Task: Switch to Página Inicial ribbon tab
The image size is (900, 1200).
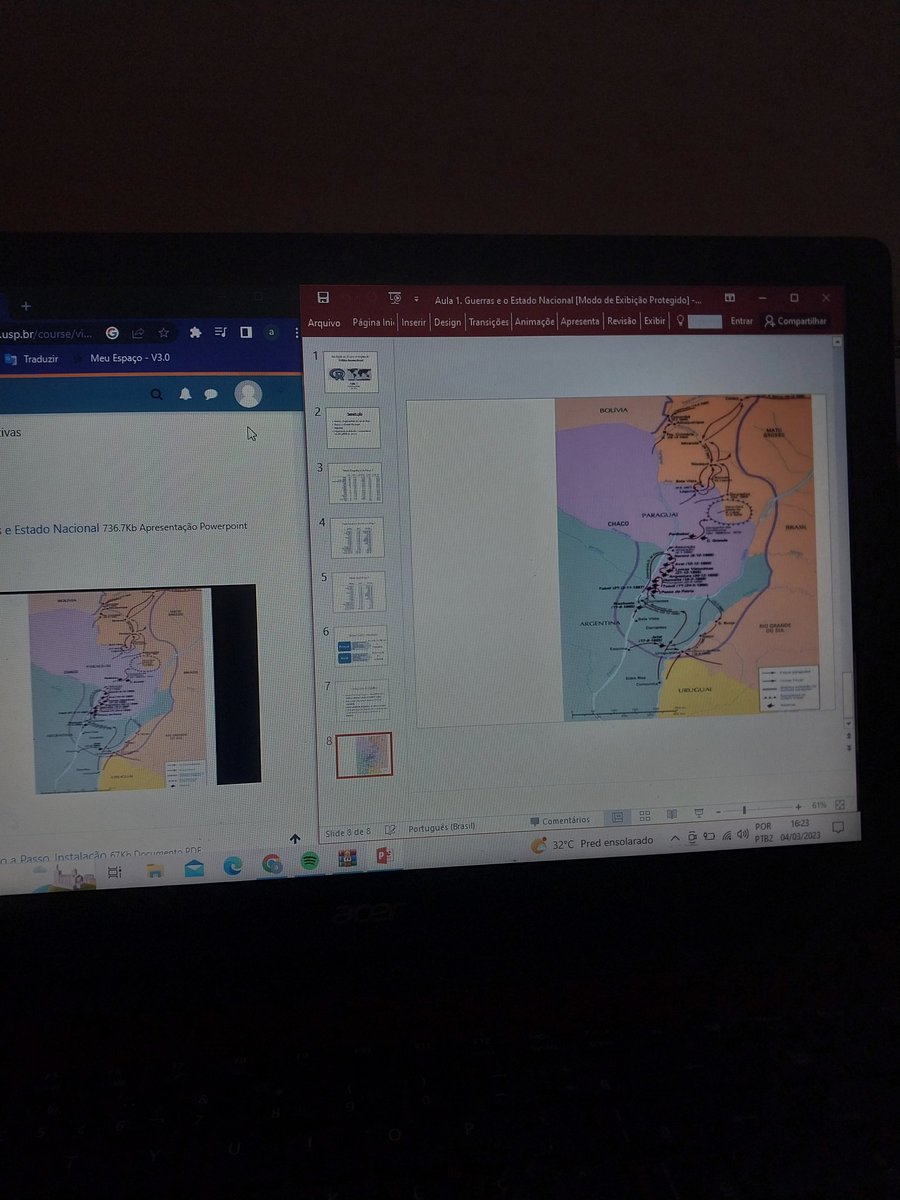Action: click(x=373, y=322)
